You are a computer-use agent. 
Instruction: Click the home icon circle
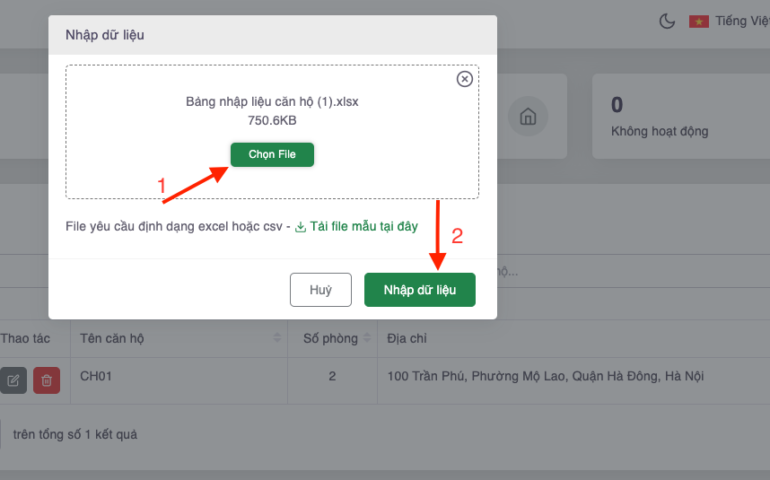[x=528, y=117]
